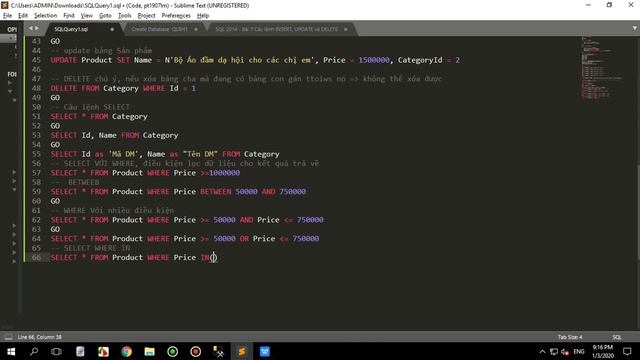Open network status tray icon
640x360 pixels.
(x=554, y=351)
